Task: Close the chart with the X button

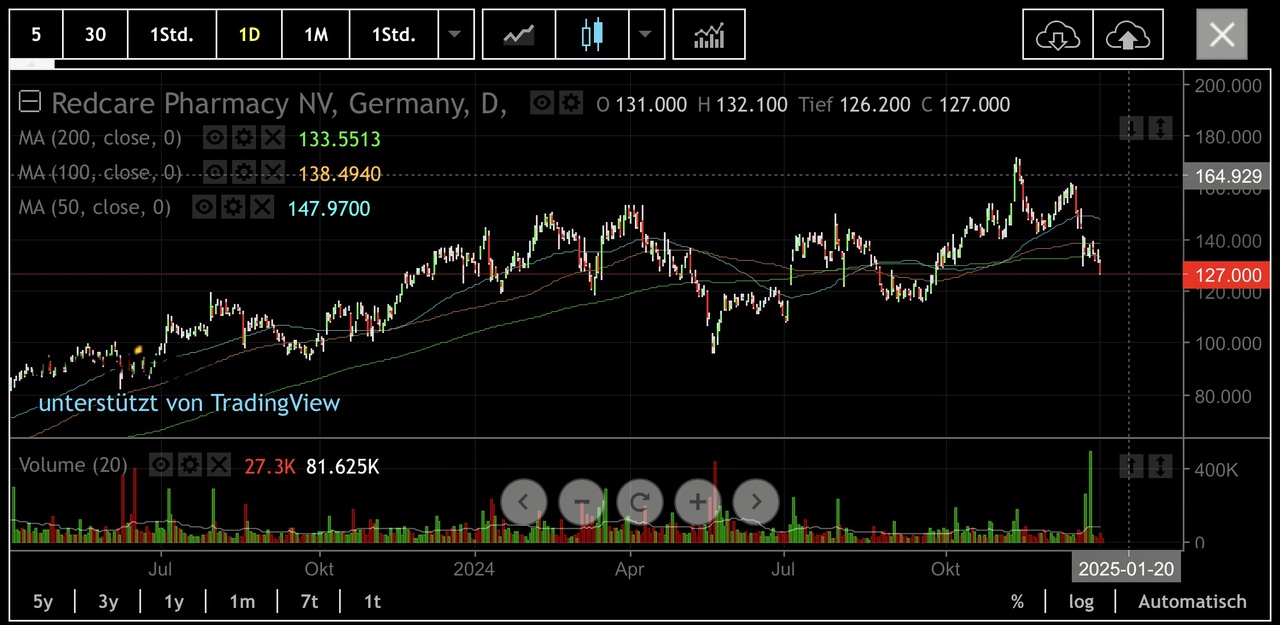Action: [x=1222, y=35]
